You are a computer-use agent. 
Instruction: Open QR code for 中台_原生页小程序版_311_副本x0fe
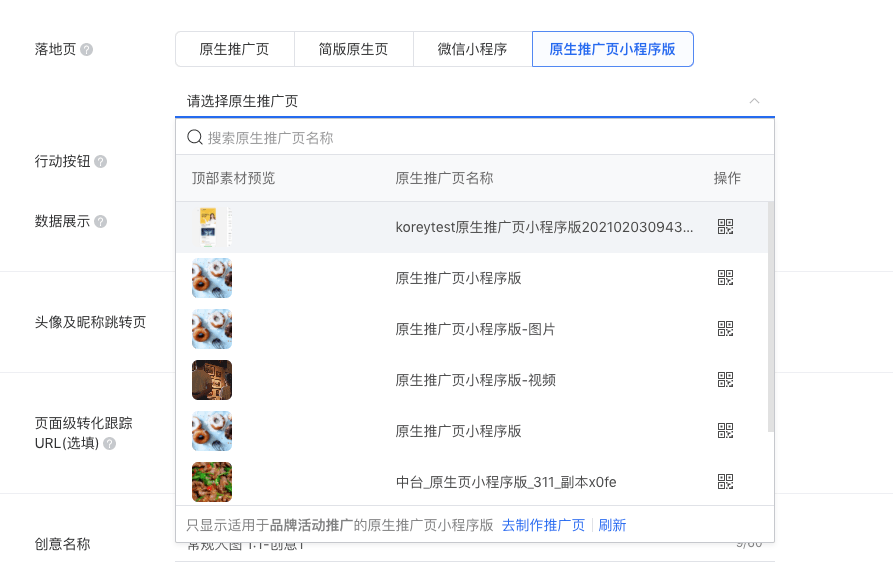point(725,482)
